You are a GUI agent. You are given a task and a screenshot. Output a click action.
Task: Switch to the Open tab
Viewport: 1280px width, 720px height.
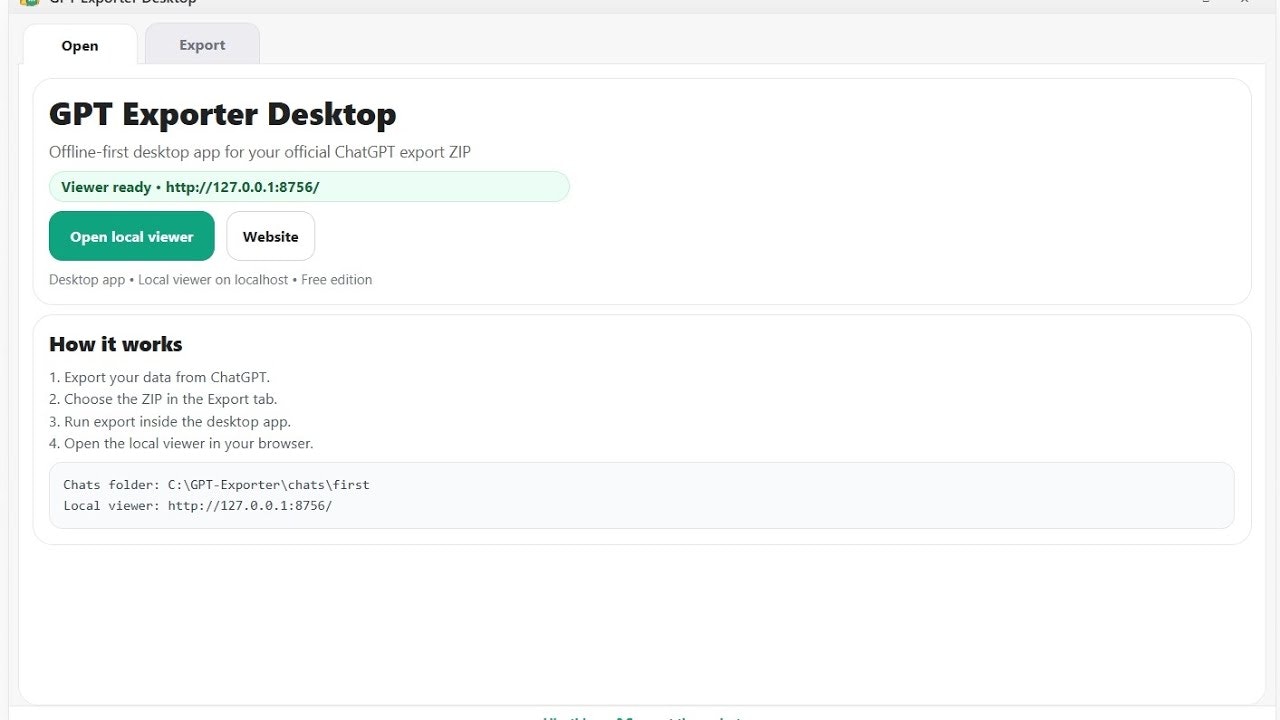click(80, 45)
